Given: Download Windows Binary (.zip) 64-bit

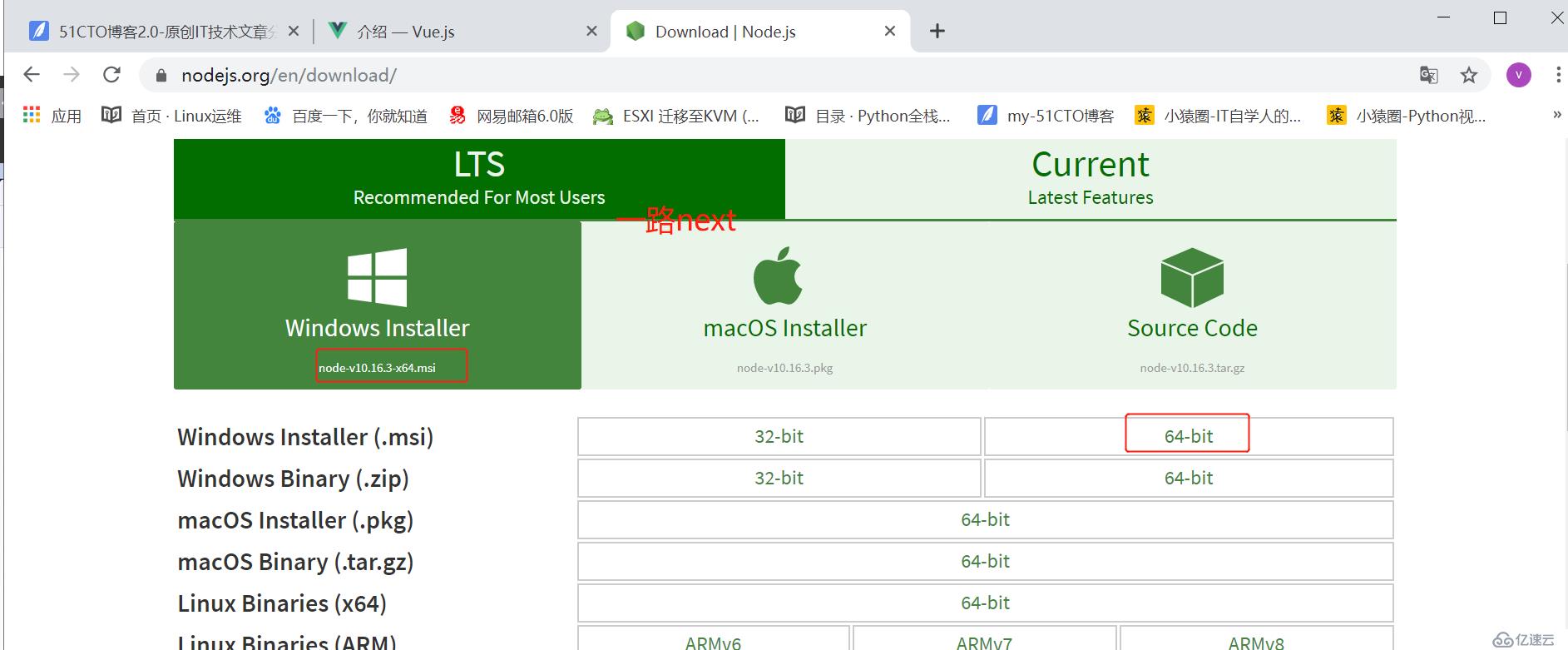Looking at the screenshot, I should [1189, 478].
